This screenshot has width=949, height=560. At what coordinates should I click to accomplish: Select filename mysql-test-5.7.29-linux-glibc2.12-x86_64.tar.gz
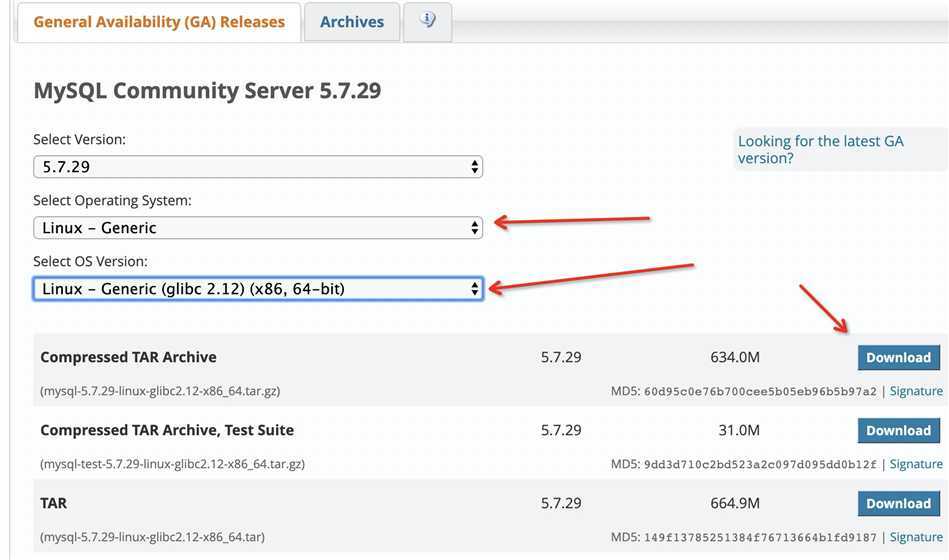coord(172,464)
